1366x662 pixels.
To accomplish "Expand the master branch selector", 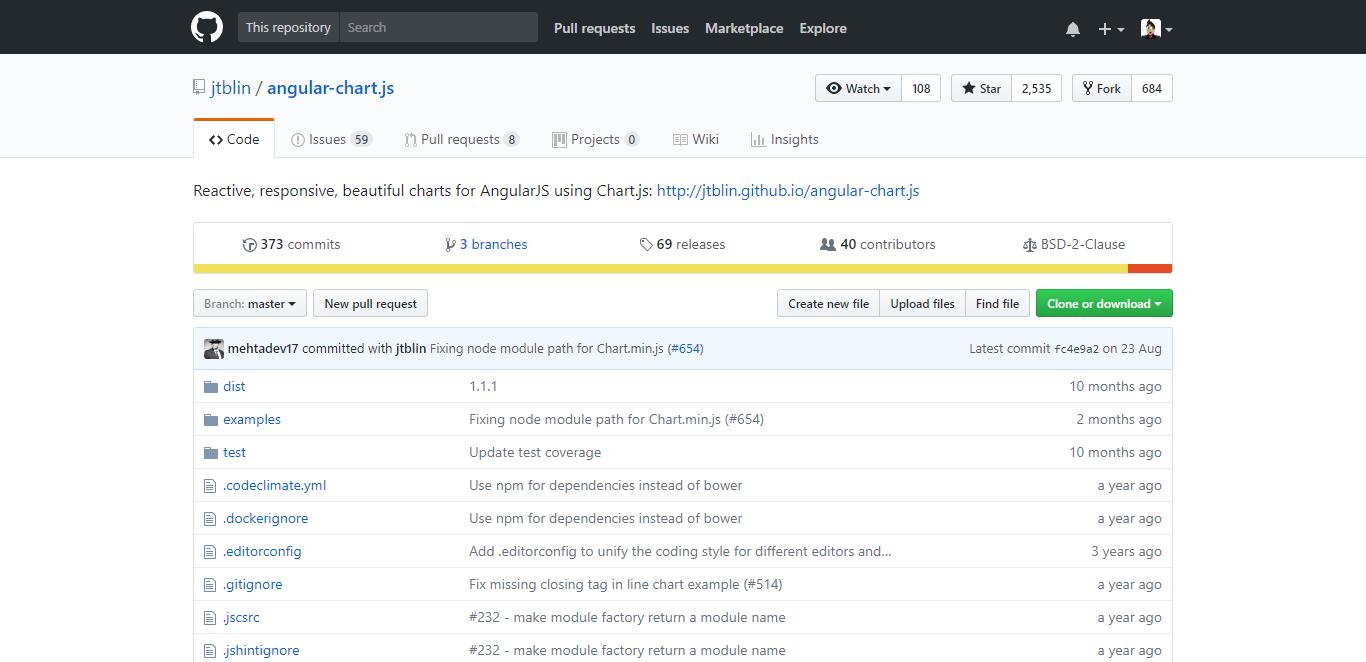I will click(249, 304).
